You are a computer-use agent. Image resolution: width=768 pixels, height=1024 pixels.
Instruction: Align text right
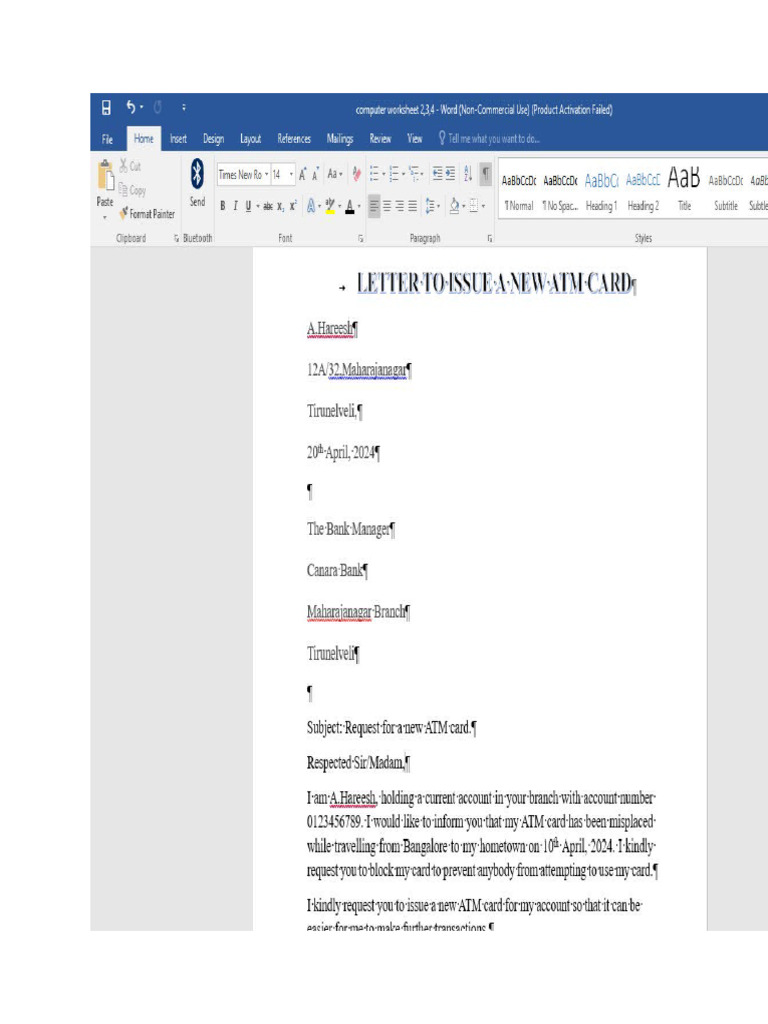tap(400, 206)
